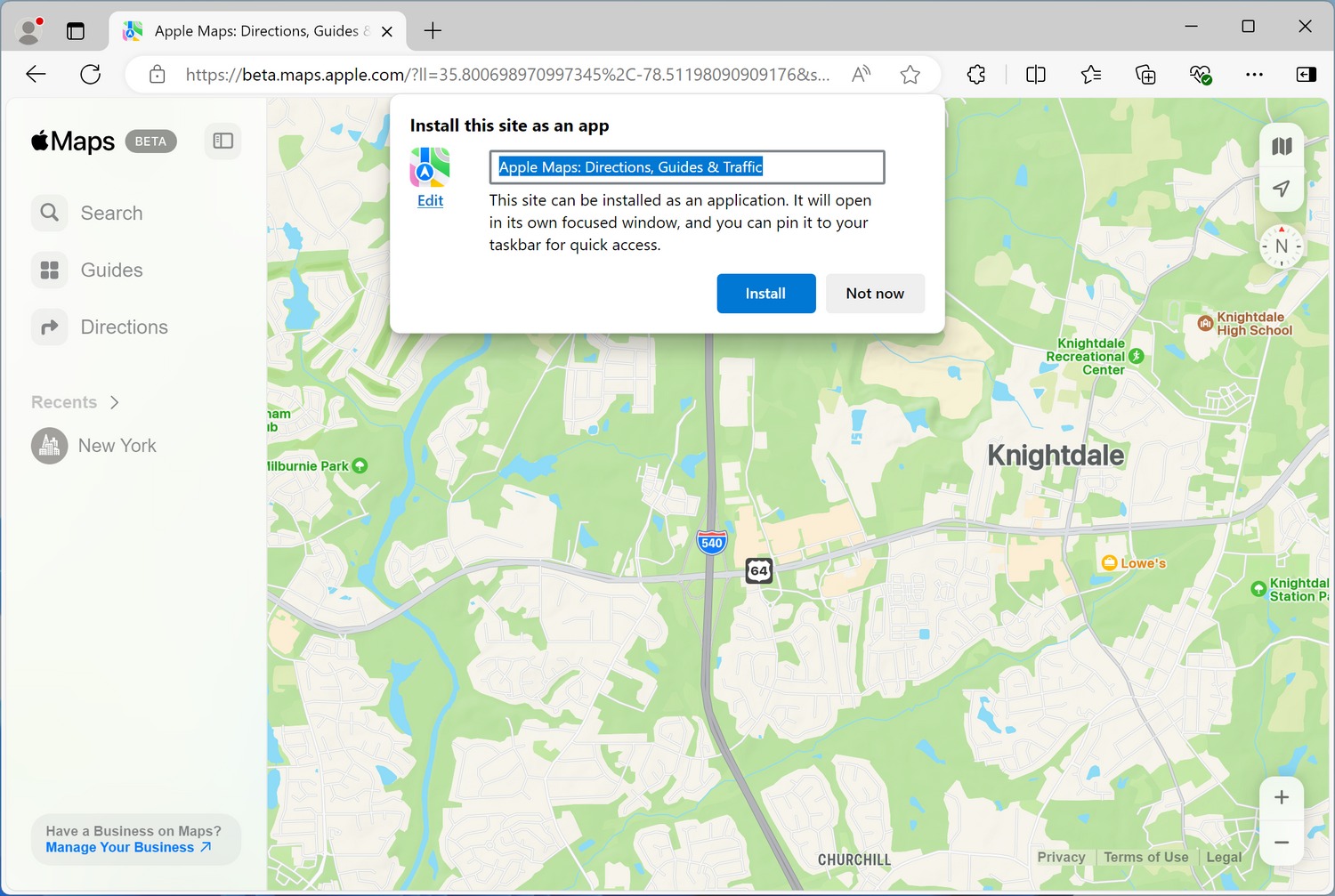Zoom in with the plus button
The height and width of the screenshot is (896, 1335).
[x=1282, y=797]
